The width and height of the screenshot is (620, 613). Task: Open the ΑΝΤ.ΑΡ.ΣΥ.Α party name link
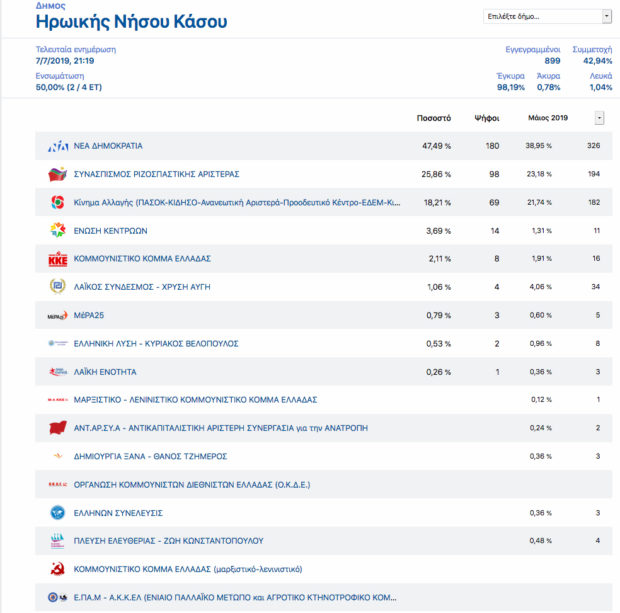click(x=221, y=428)
